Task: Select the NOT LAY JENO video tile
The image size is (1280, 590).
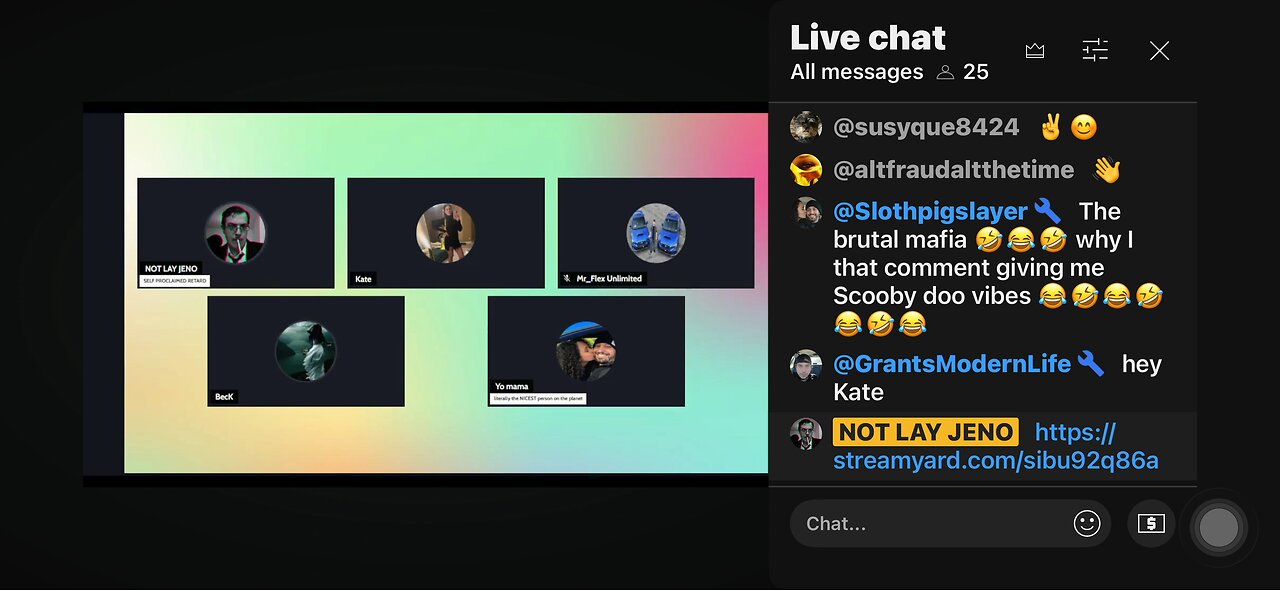Action: click(236, 233)
